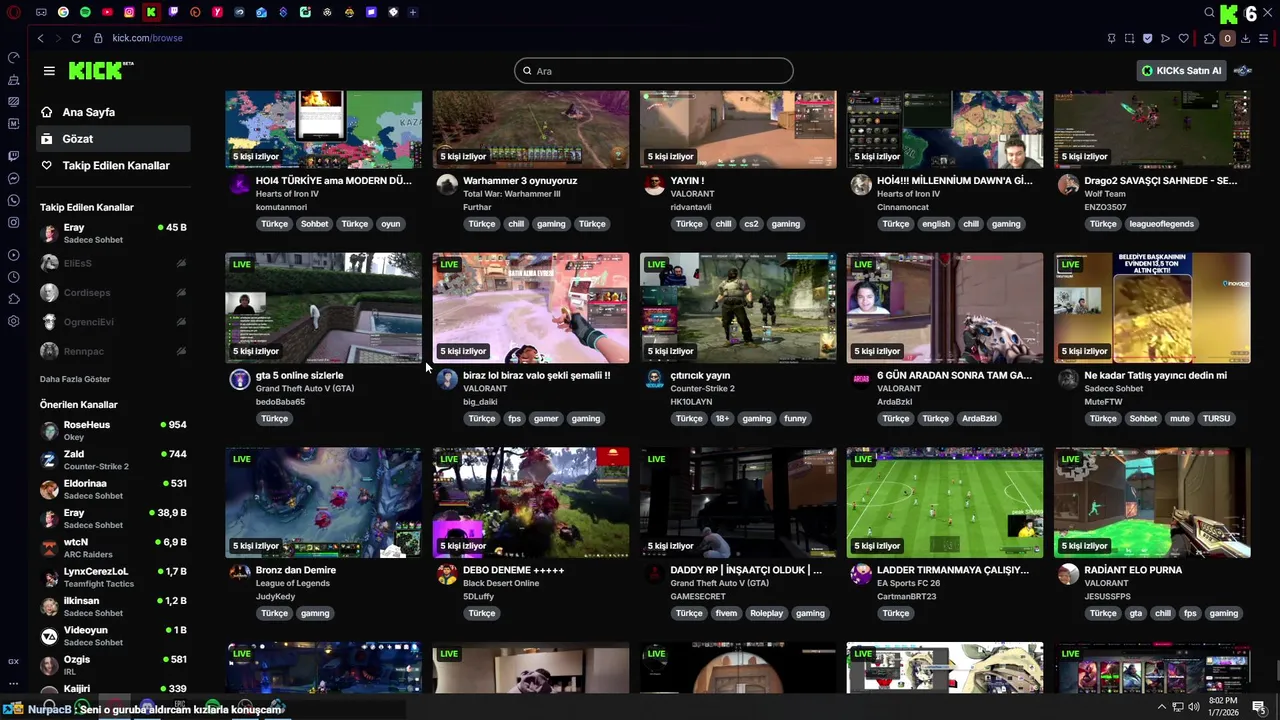Open history clock in Opera sidebar

13,277
